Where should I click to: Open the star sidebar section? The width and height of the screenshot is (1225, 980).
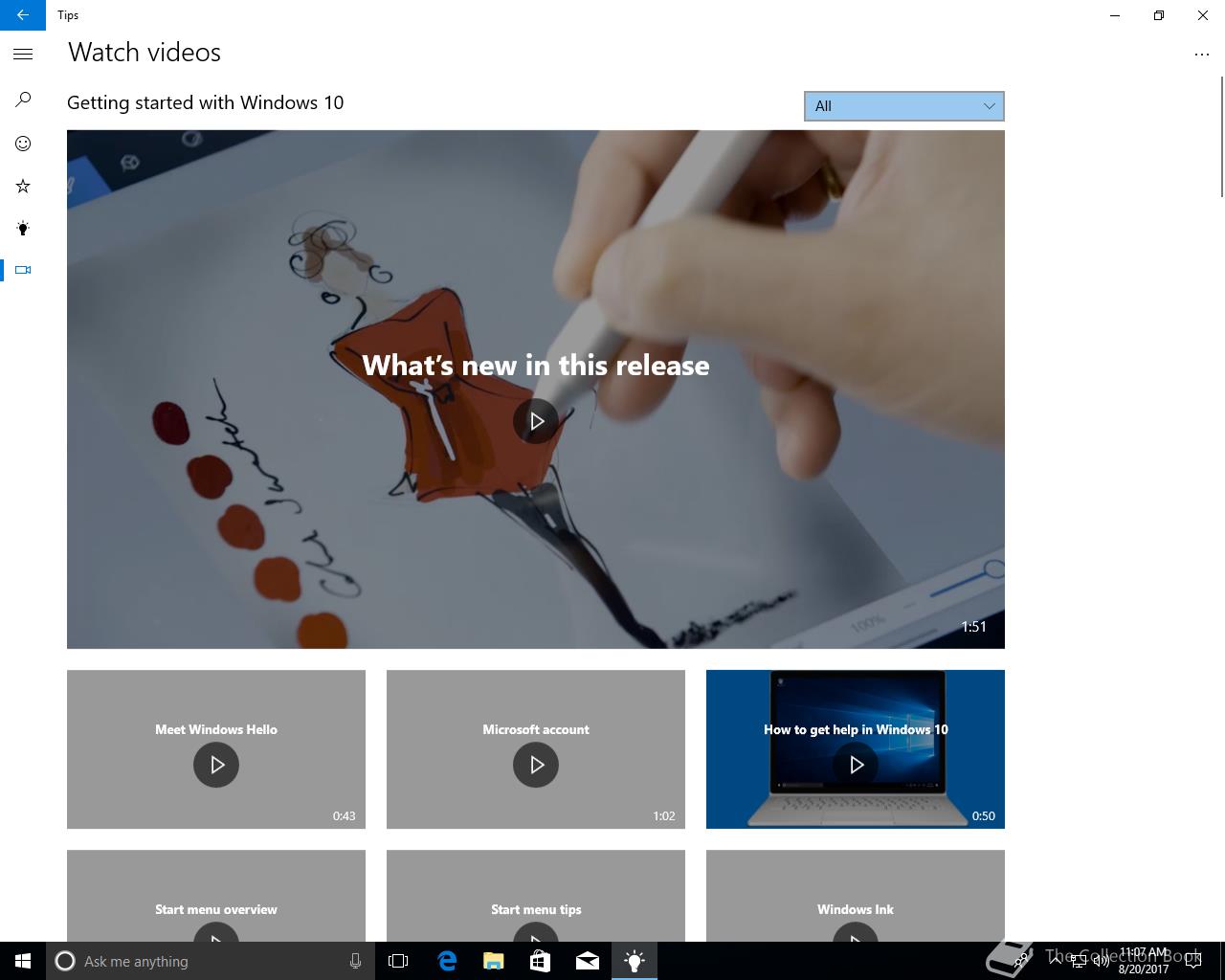(23, 186)
